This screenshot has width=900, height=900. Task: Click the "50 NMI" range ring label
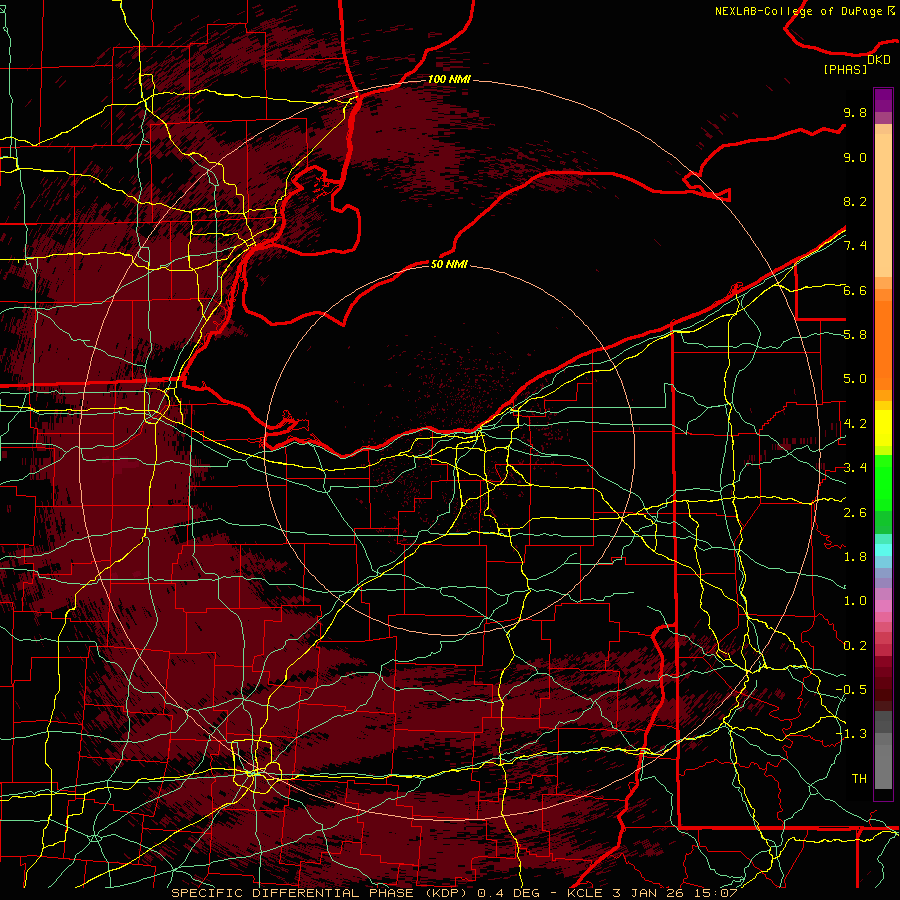point(449,264)
